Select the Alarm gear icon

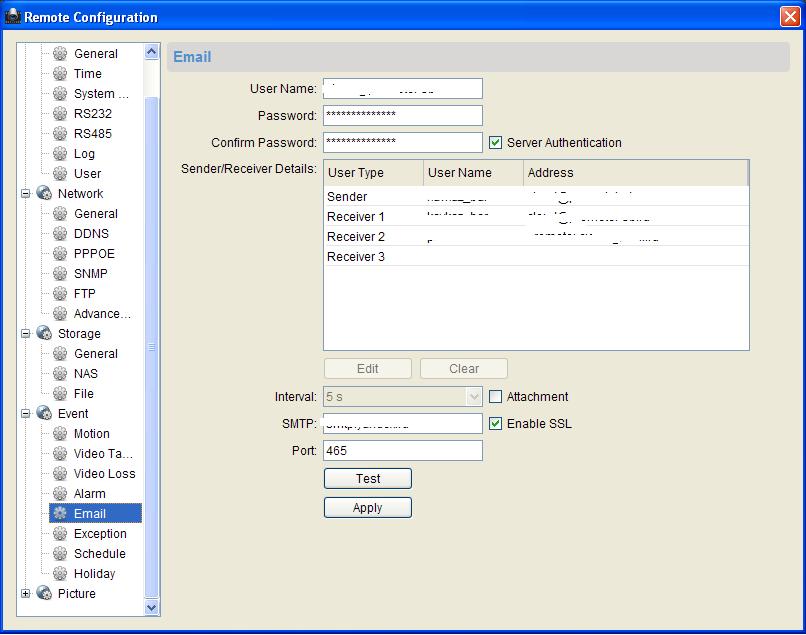click(x=60, y=494)
